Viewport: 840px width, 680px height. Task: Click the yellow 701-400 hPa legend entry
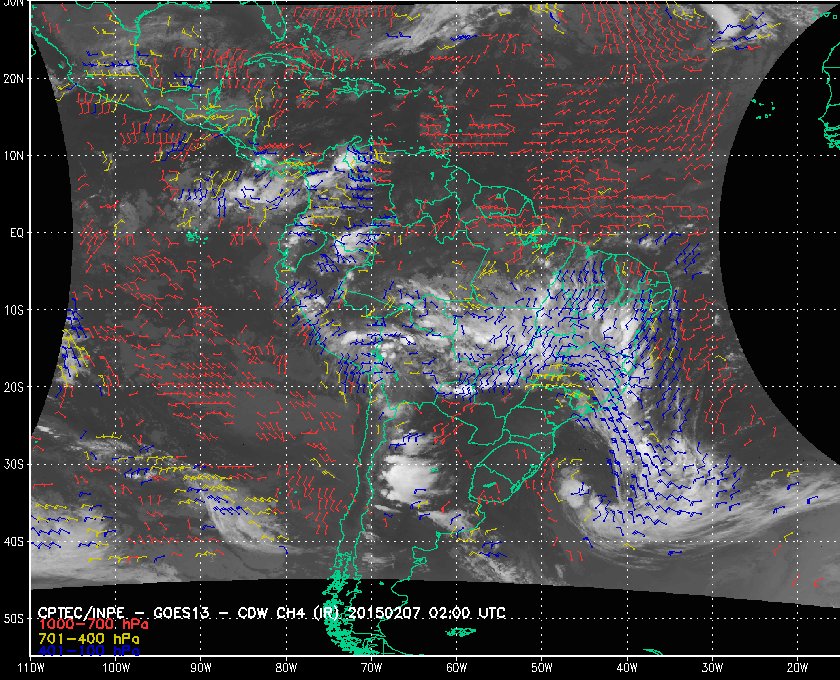[x=89, y=639]
